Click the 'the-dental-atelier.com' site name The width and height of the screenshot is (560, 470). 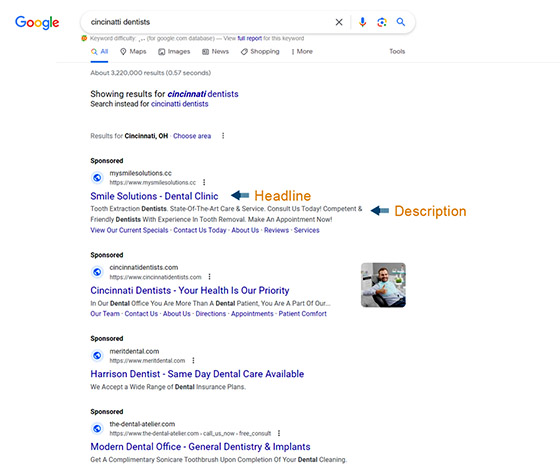tap(142, 424)
